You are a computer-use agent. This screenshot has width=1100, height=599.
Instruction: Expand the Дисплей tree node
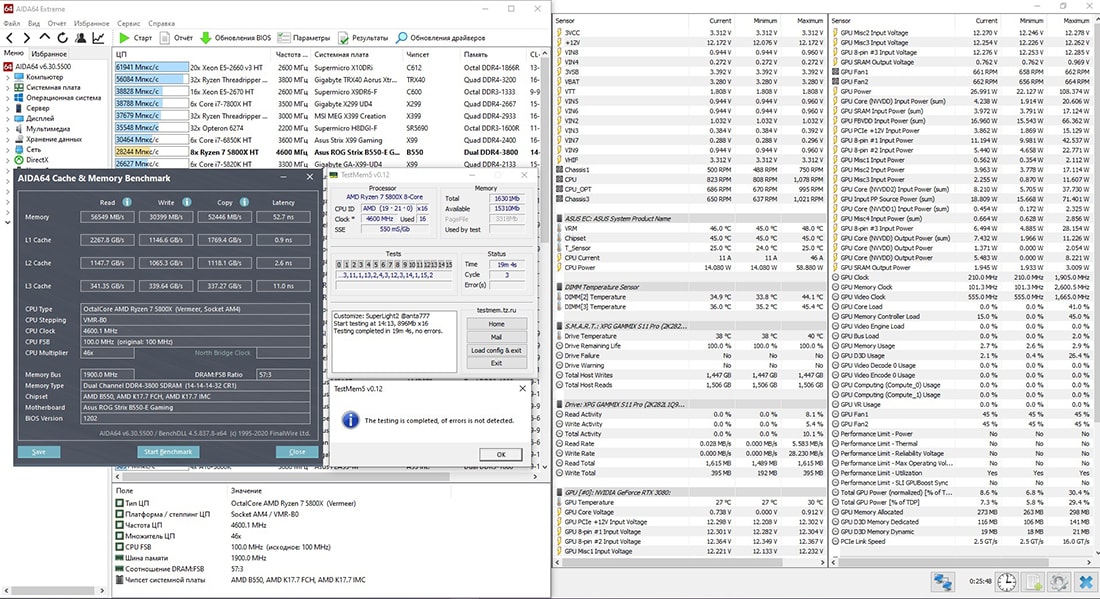tap(9, 118)
